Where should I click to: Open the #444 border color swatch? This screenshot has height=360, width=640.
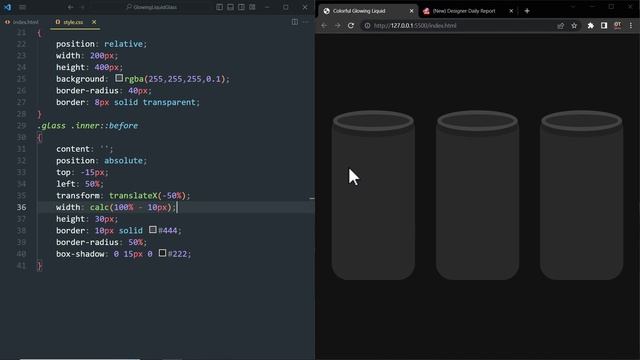click(153, 230)
